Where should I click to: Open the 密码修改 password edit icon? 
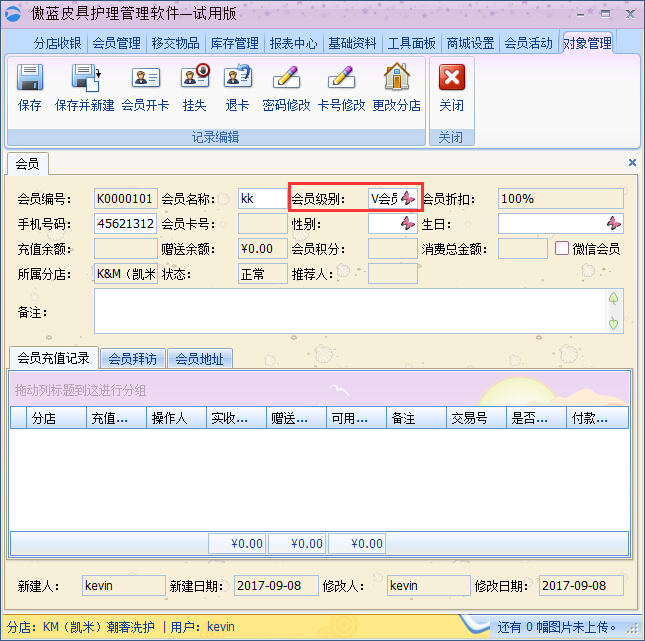[x=286, y=78]
